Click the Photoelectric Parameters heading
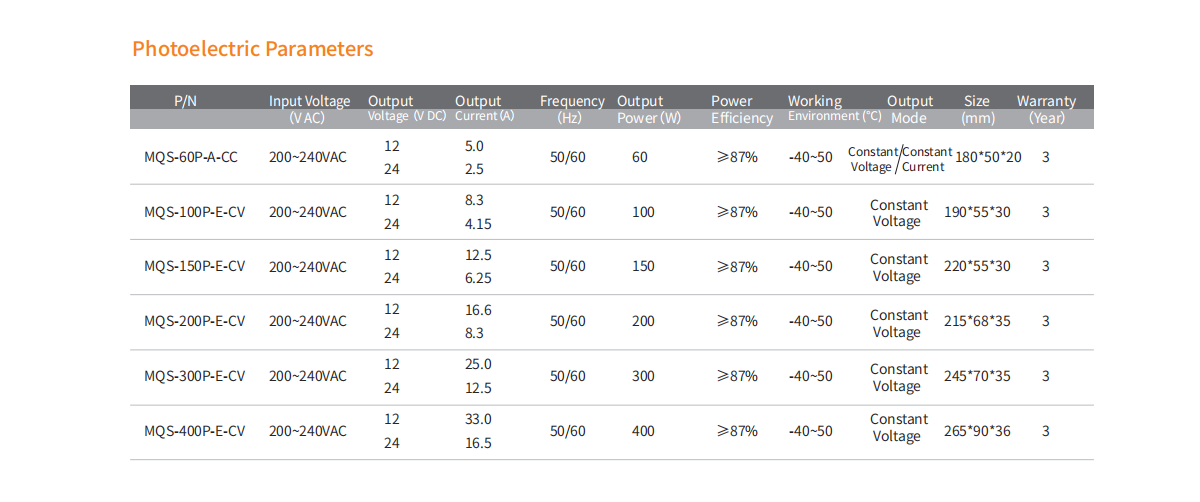 click(252, 49)
